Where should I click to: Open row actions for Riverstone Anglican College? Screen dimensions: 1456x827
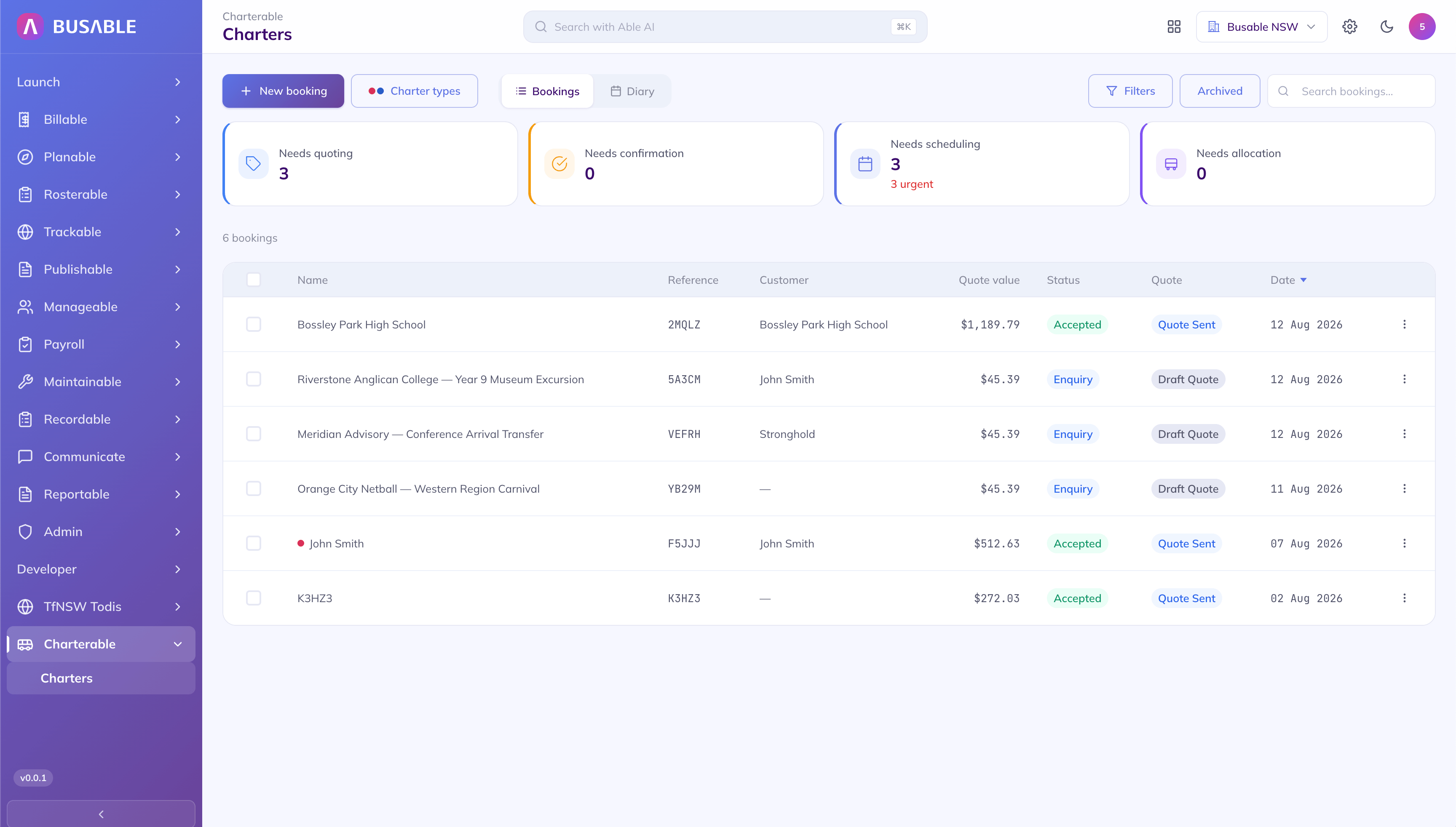click(x=1404, y=379)
